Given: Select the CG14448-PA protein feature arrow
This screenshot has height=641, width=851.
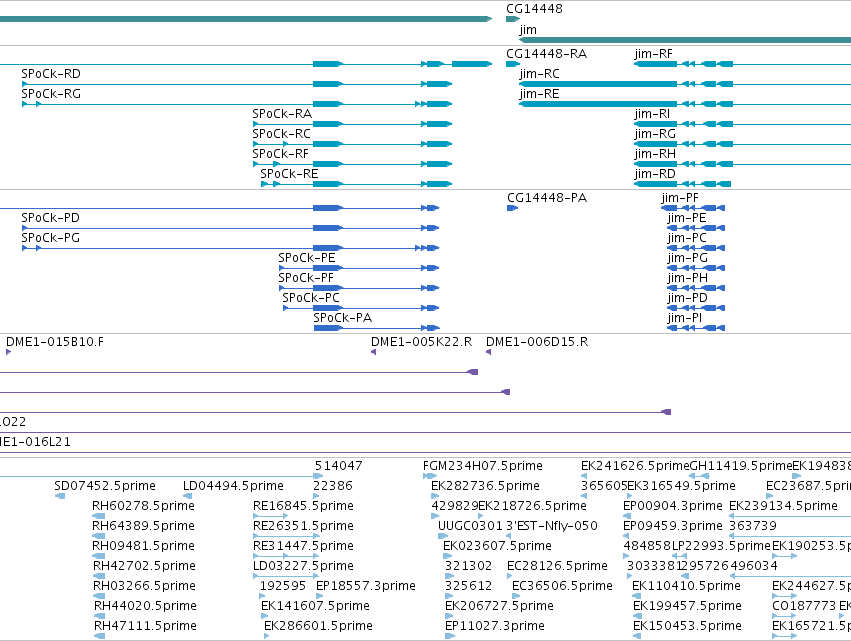Looking at the screenshot, I should [512, 208].
